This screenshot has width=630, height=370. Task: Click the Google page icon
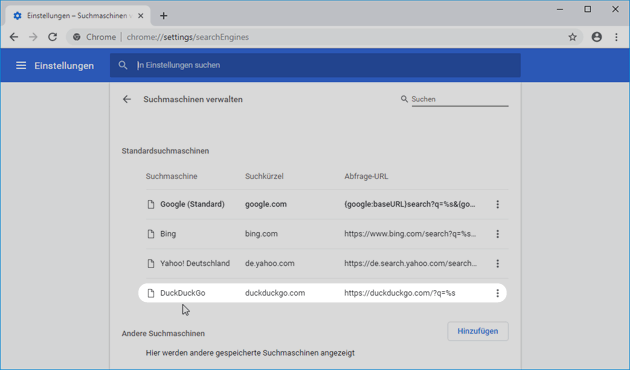[151, 204]
